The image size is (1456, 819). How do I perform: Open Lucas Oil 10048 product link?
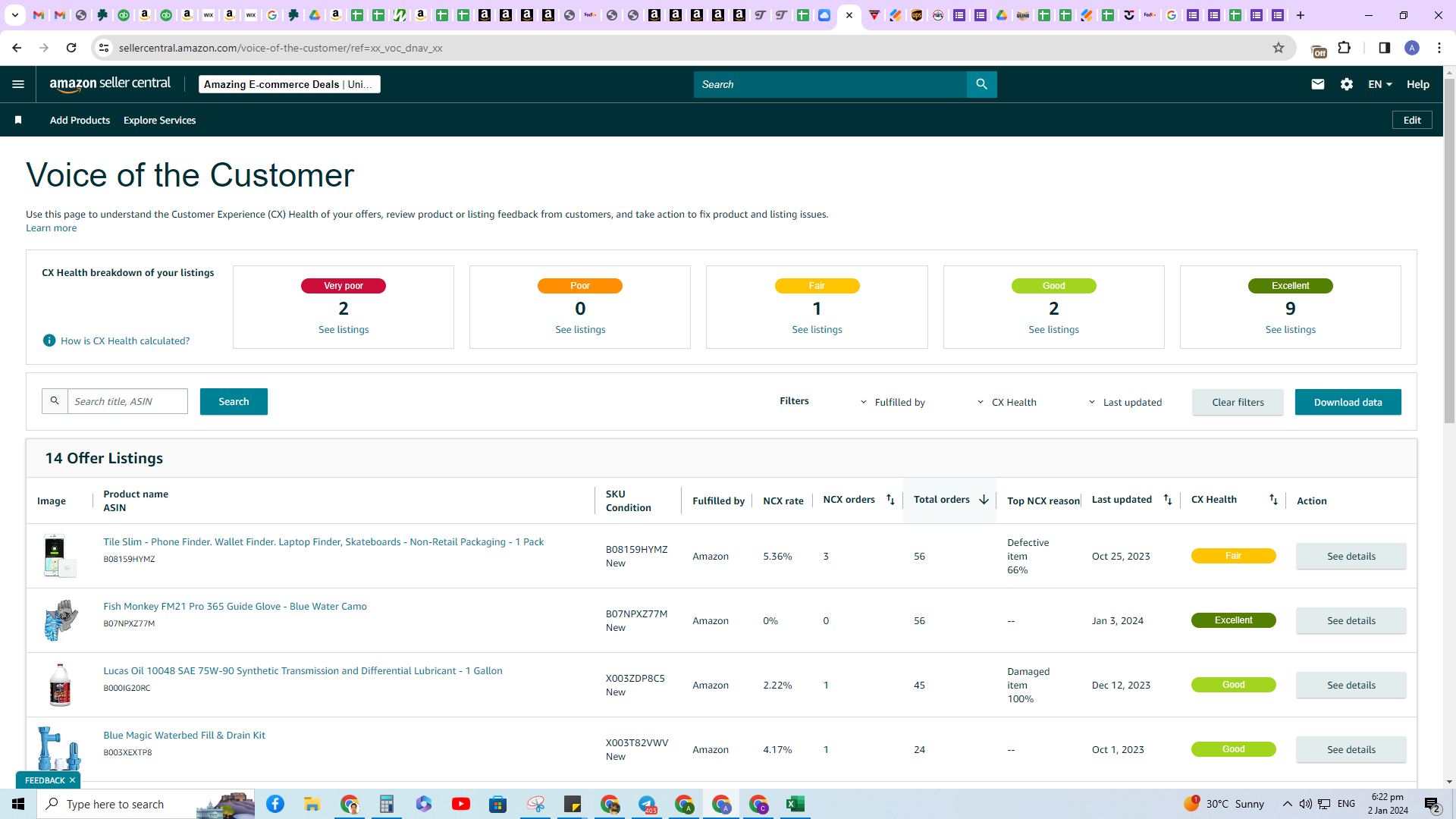pos(303,670)
